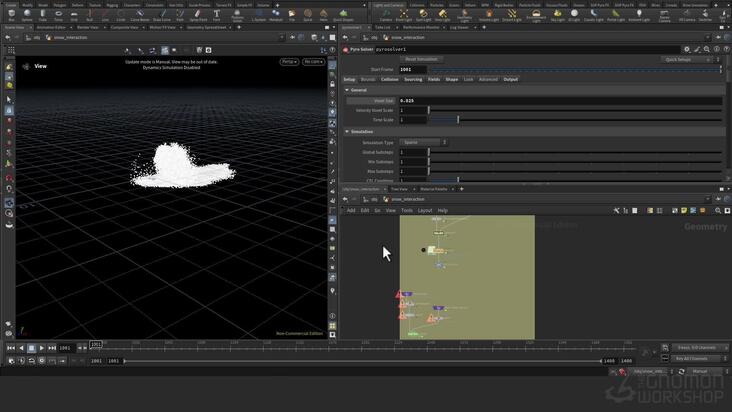Select the Sky Light shelf tool
Screen dimensions: 732x412
tap(557, 15)
